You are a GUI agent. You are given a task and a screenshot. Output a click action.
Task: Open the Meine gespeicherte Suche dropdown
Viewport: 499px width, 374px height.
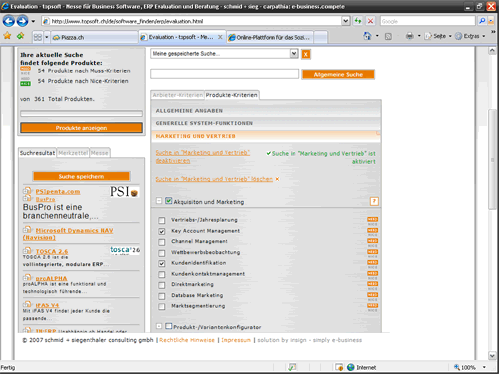(x=294, y=54)
